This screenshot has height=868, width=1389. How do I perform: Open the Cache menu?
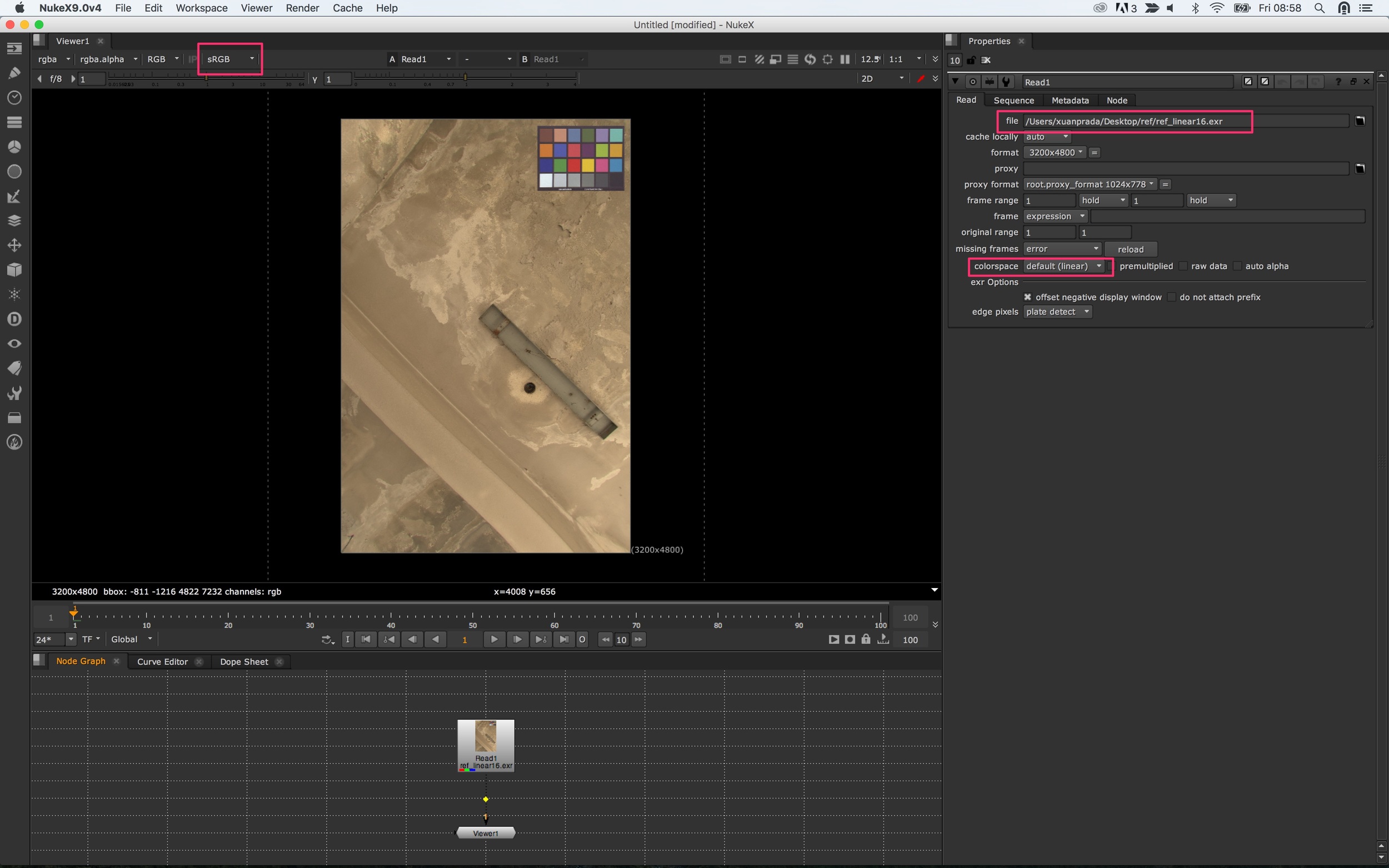click(347, 8)
